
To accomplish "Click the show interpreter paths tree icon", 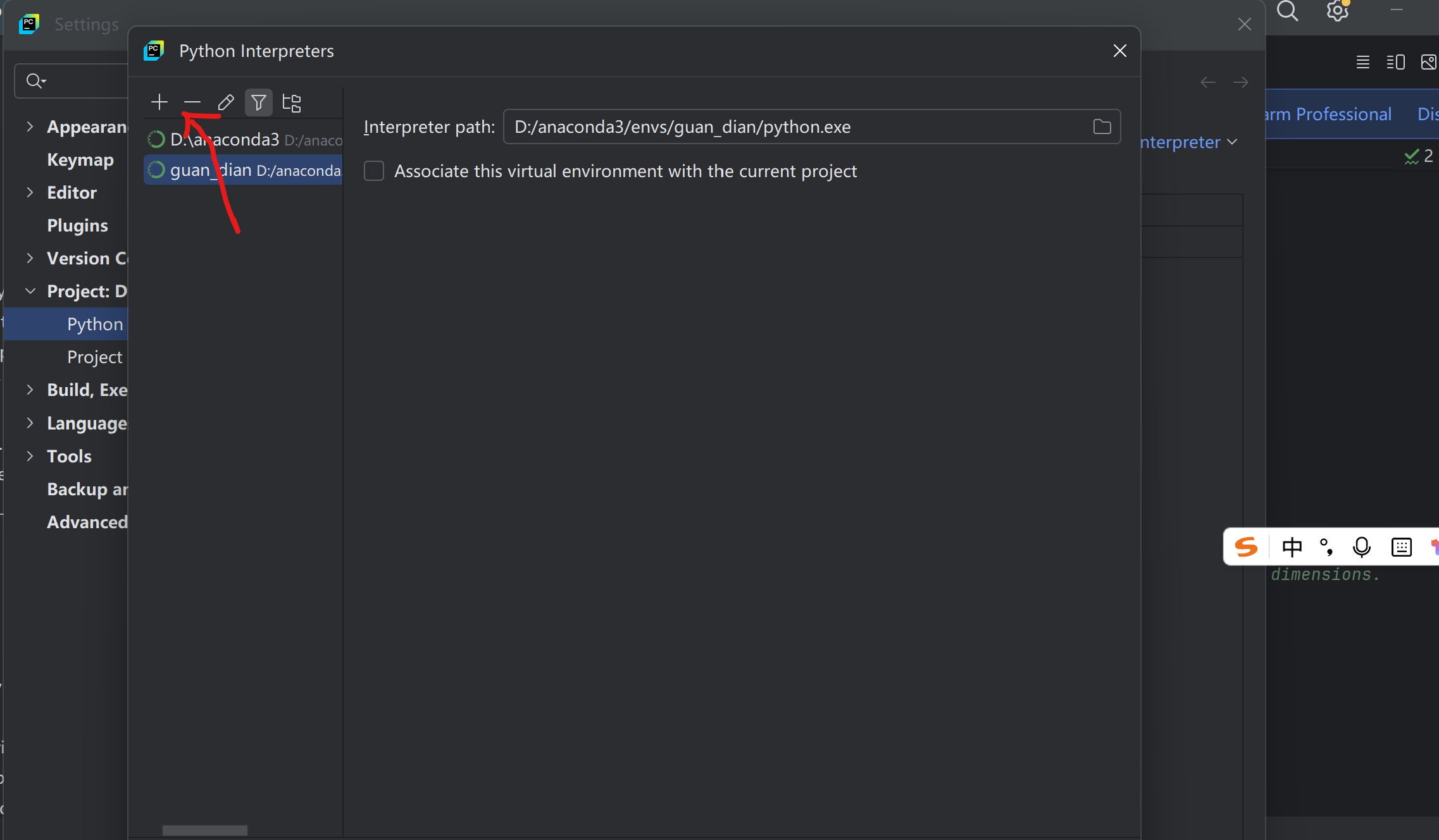I will click(292, 102).
